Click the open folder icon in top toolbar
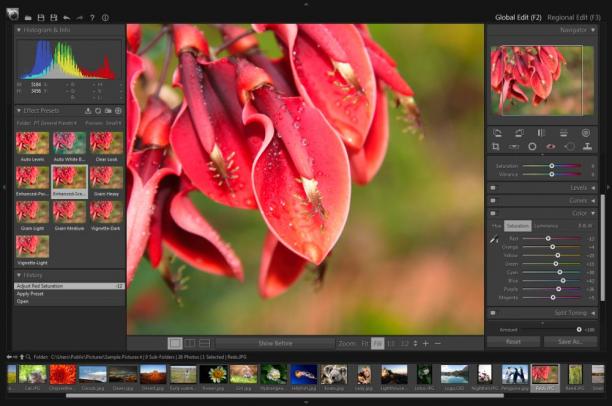 click(28, 18)
